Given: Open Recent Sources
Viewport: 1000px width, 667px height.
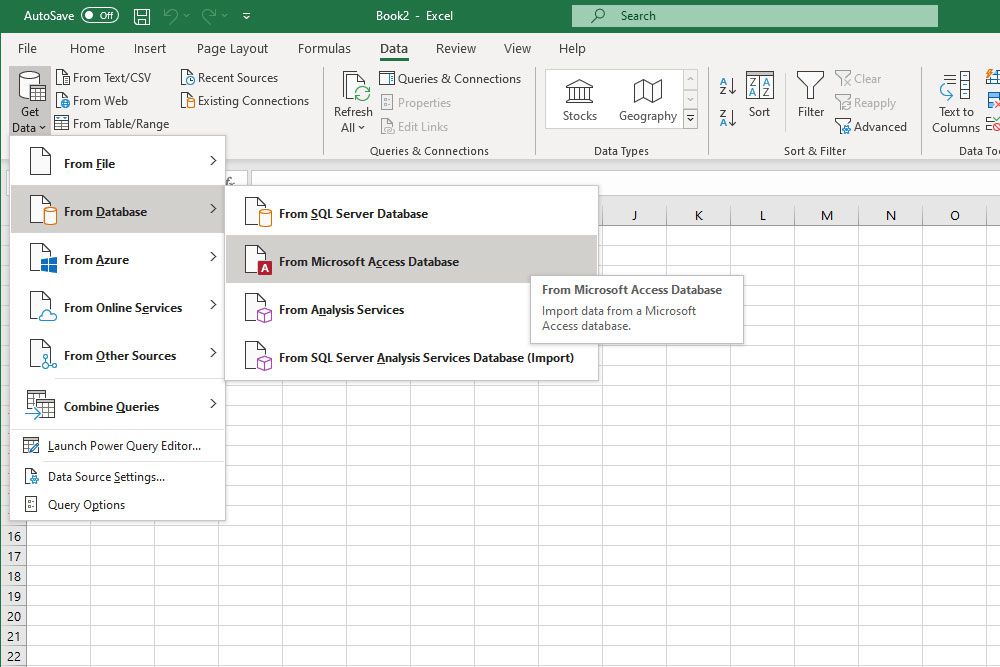Looking at the screenshot, I should coord(230,78).
